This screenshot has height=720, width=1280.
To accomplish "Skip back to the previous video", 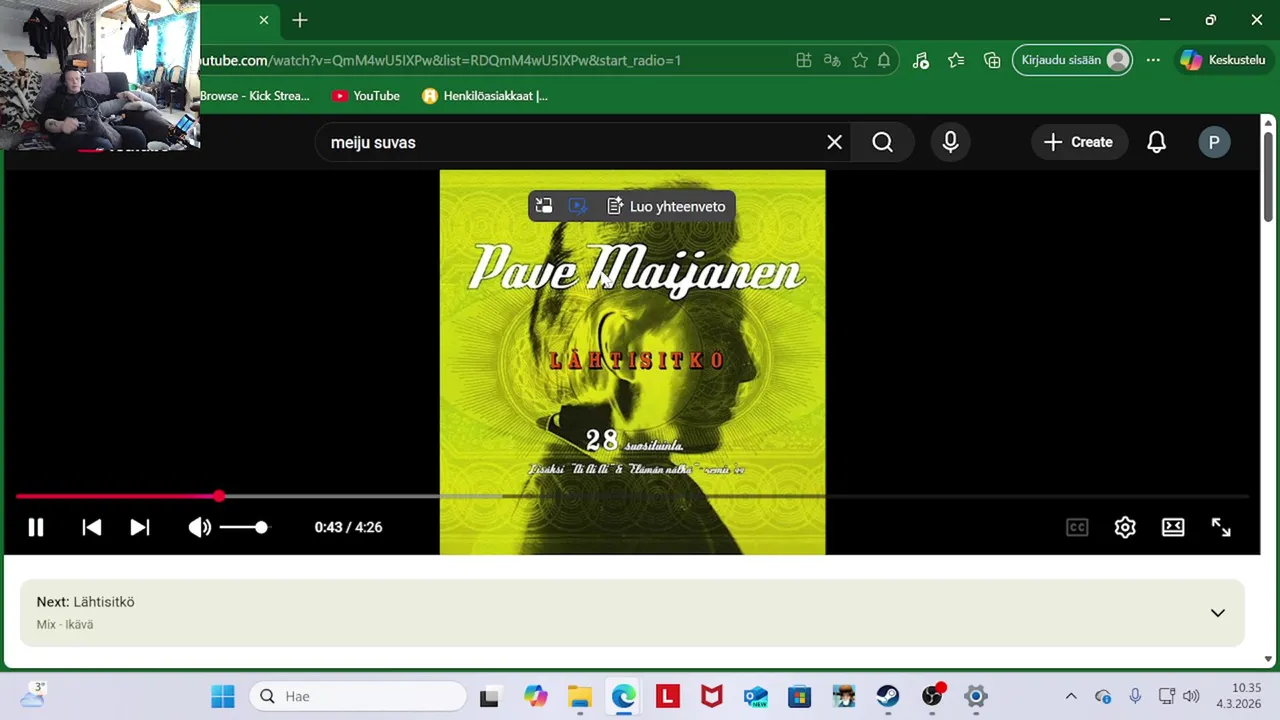I will pyautogui.click(x=91, y=527).
